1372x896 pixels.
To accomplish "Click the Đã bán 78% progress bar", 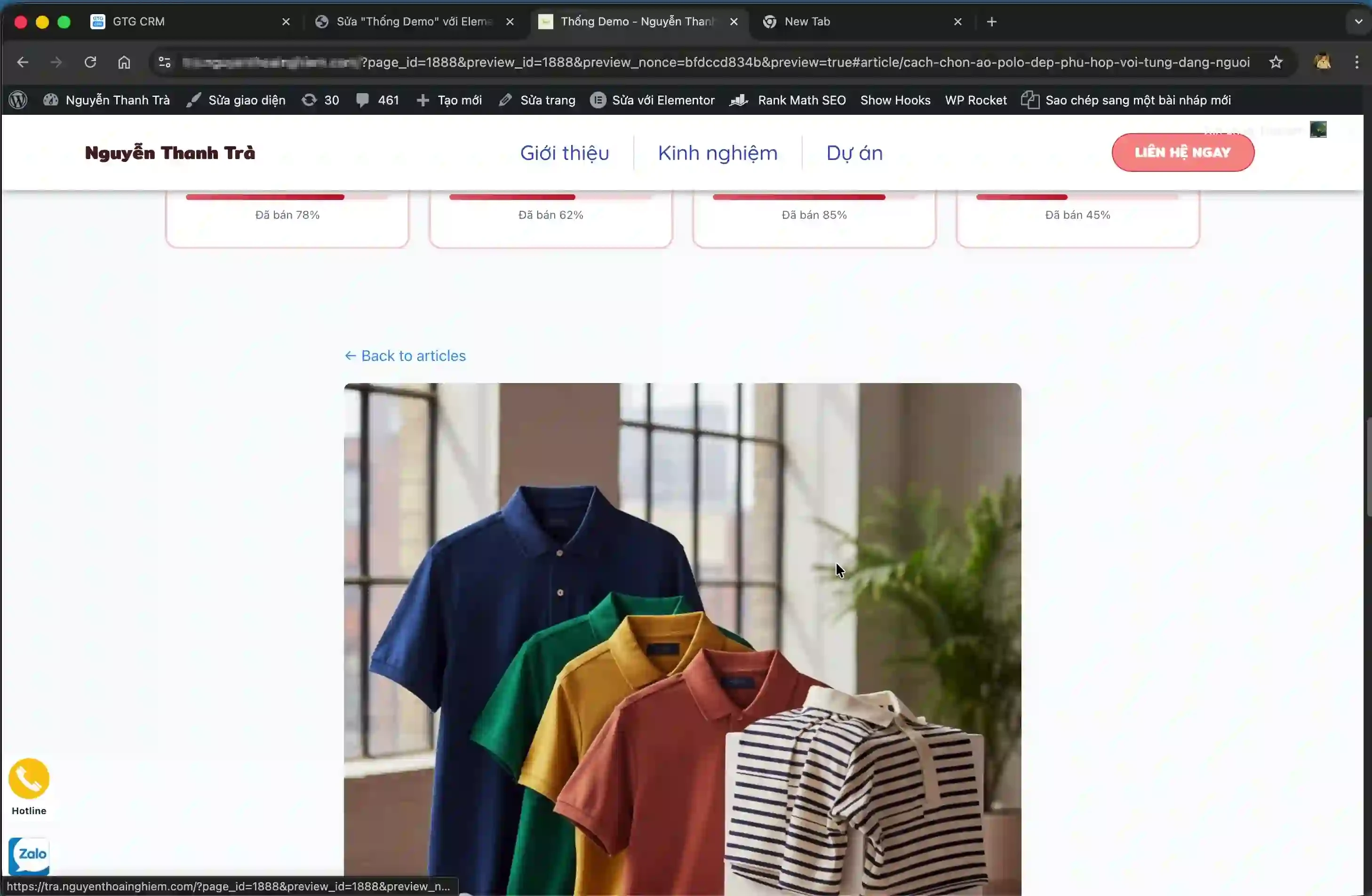I will (287, 197).
